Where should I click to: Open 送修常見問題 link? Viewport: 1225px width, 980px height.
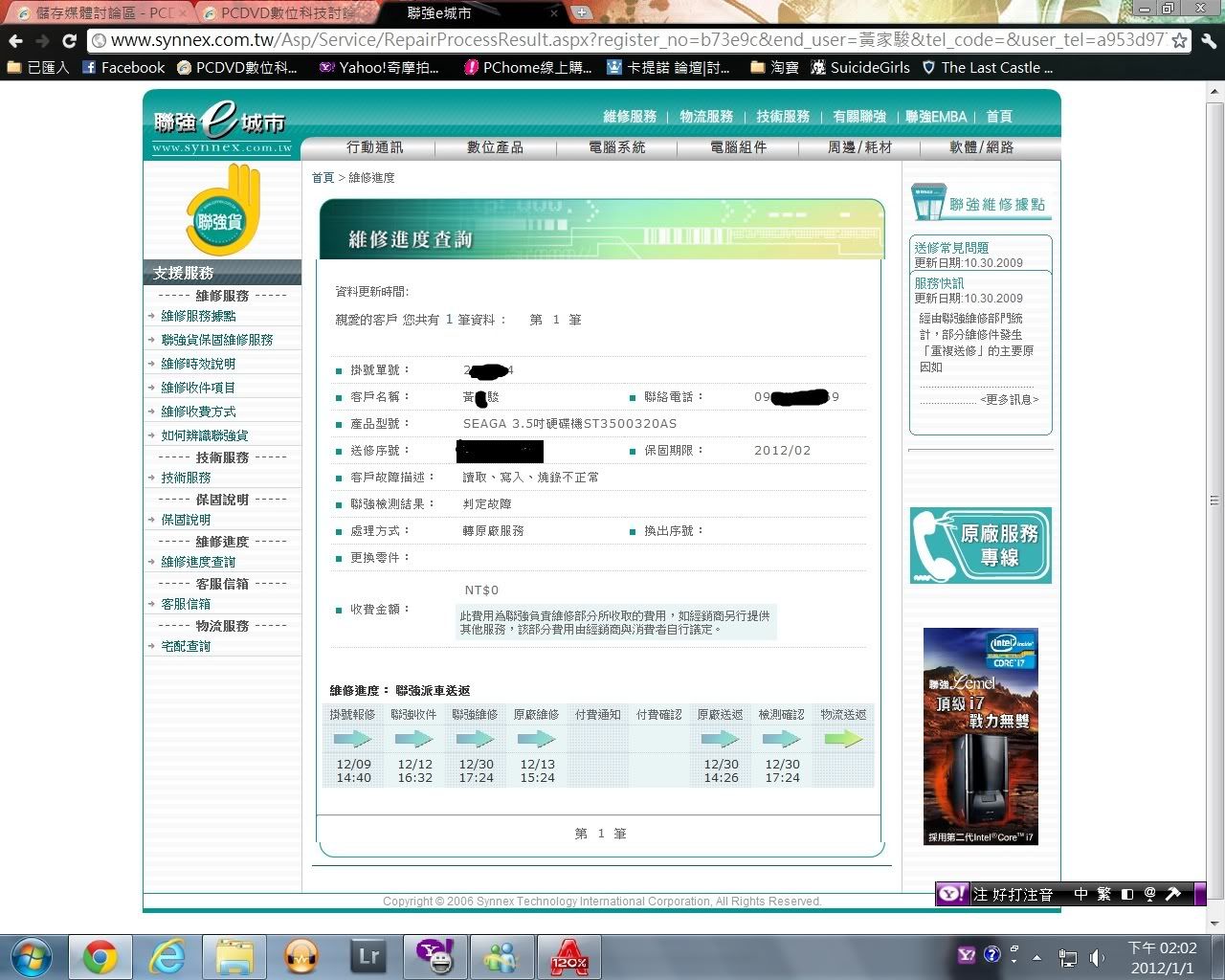point(951,248)
